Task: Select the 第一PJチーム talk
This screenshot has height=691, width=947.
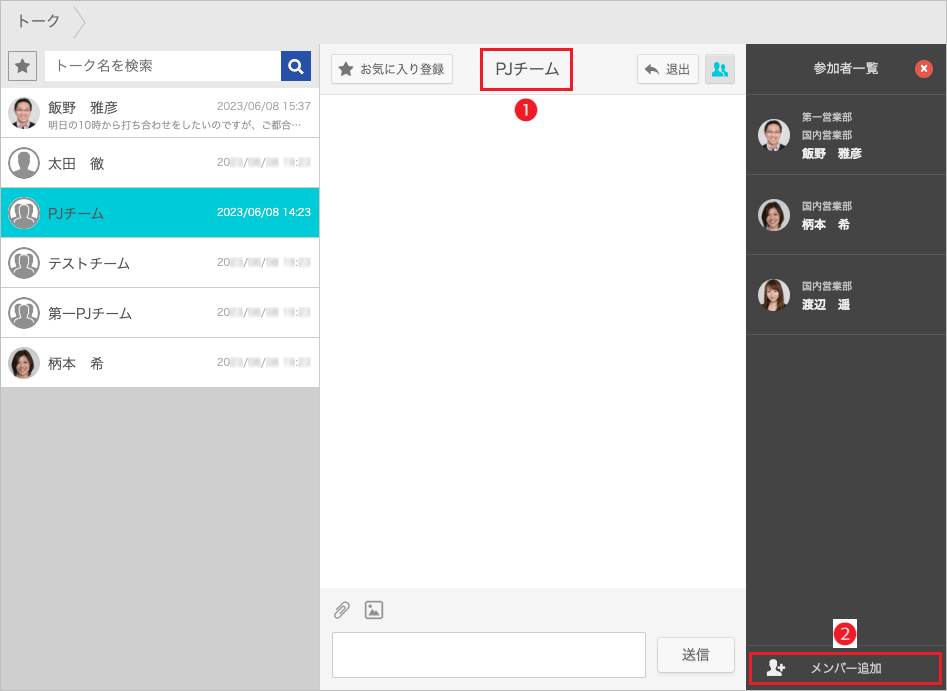Action: (160, 313)
